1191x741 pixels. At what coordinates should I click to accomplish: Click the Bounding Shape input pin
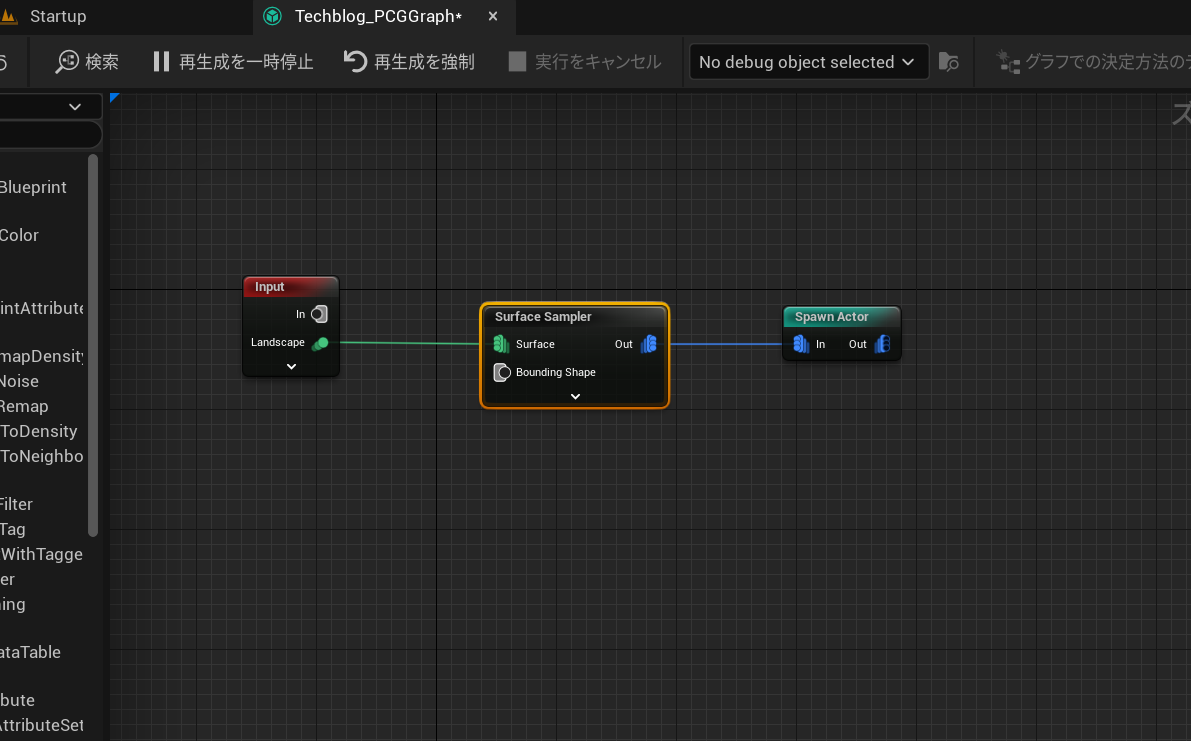[x=503, y=373]
